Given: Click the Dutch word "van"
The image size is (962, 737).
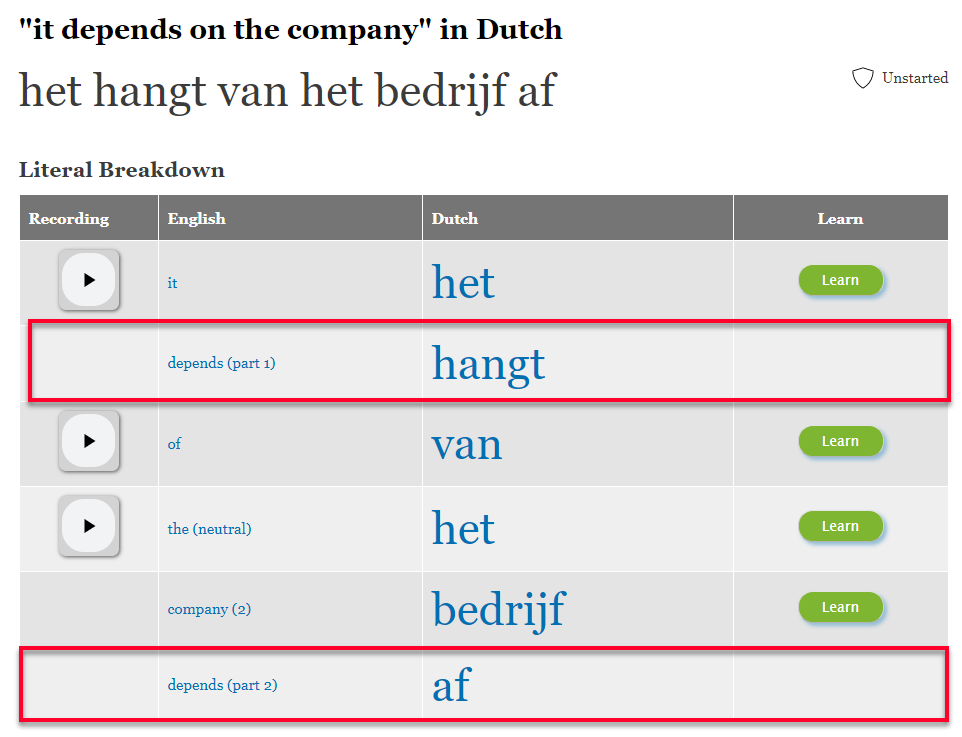Looking at the screenshot, I should coord(467,445).
